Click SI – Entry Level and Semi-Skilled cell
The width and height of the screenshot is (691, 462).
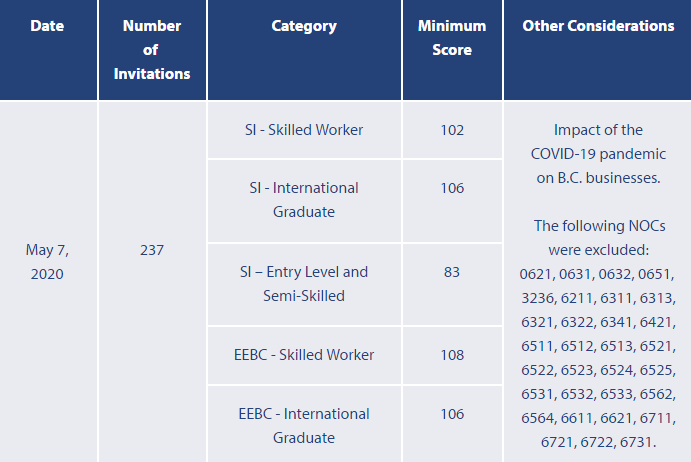304,284
